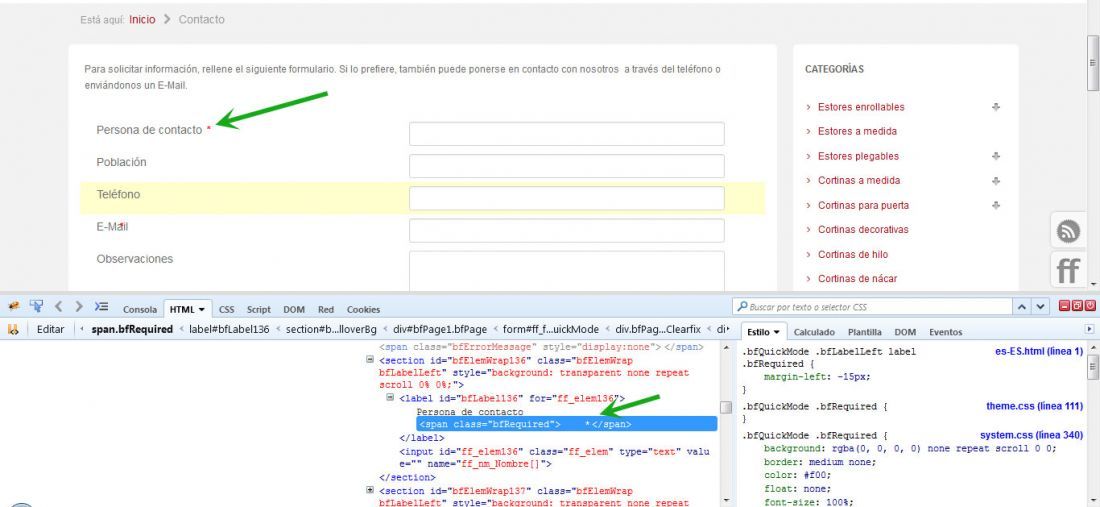Select the input ff_elem136 HTML node
This screenshot has width=1100, height=507.
coord(554,457)
